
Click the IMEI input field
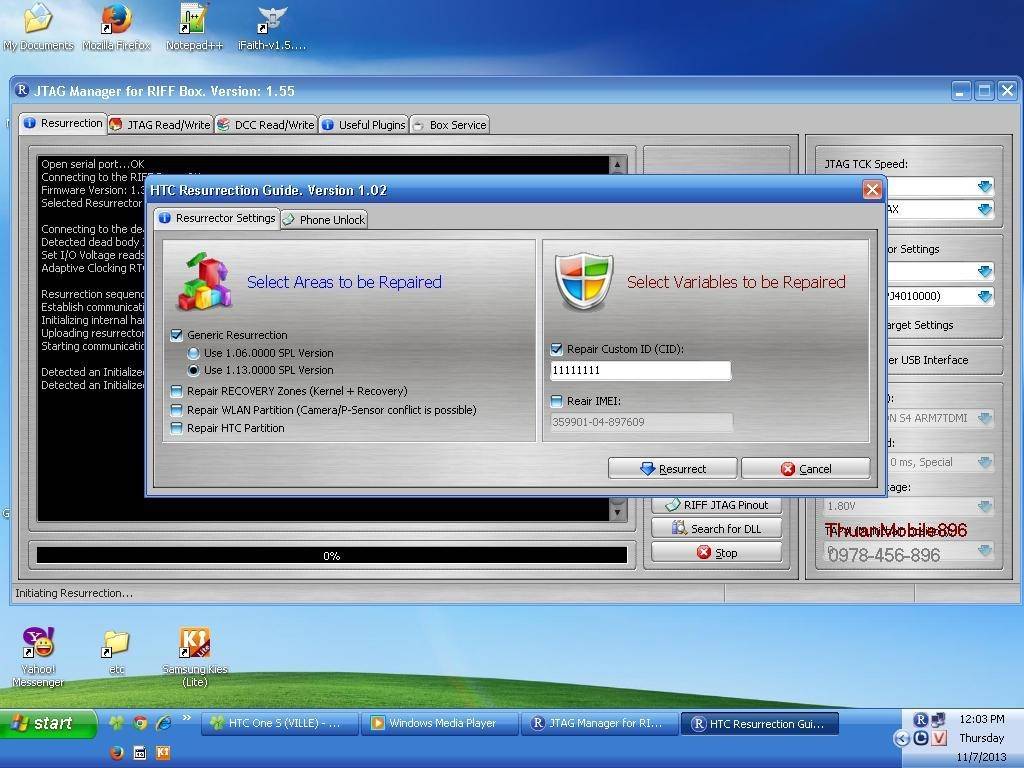click(x=641, y=422)
